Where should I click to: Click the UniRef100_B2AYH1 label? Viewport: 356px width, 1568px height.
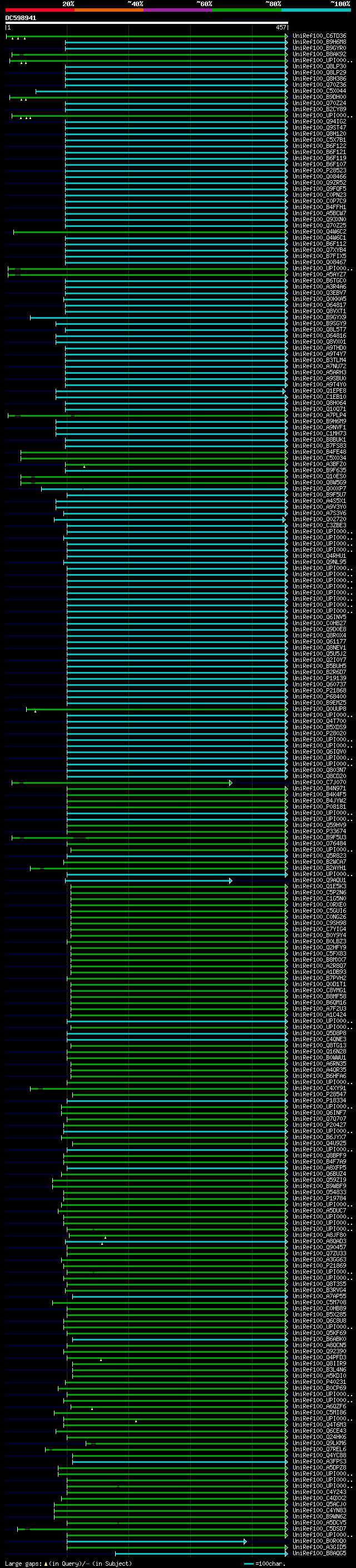click(319, 869)
